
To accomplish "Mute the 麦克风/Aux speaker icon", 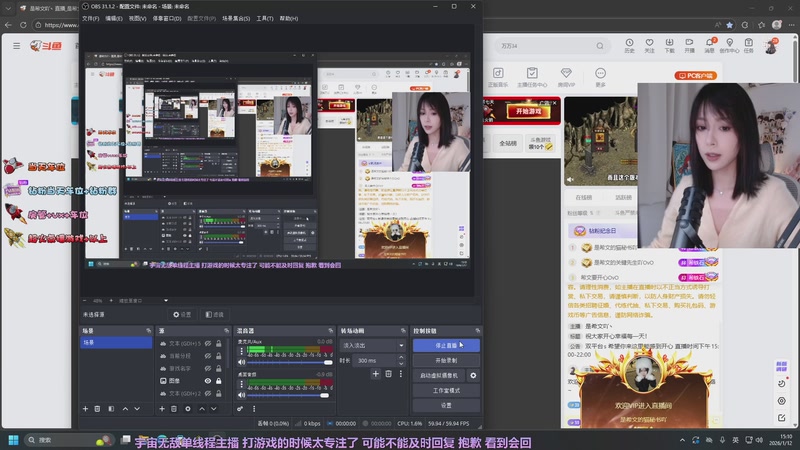I will (x=241, y=362).
